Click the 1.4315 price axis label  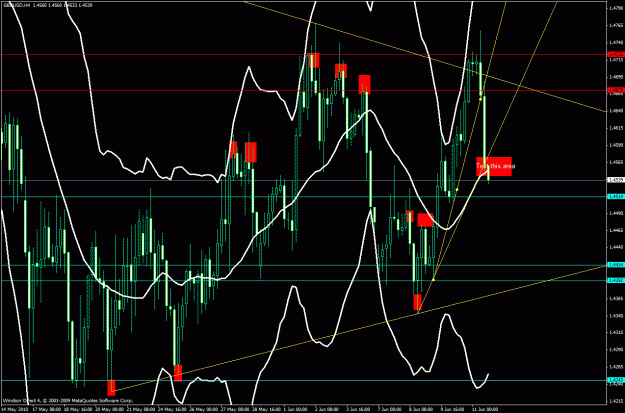(615, 332)
